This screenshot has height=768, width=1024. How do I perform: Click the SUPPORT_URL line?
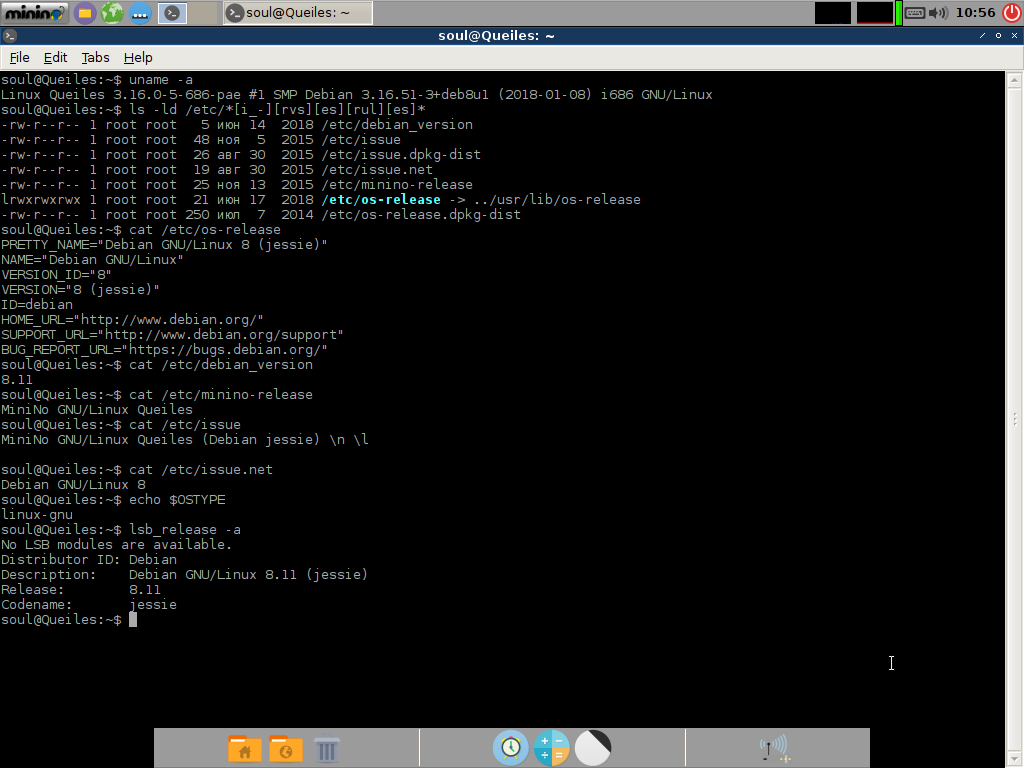(x=172, y=335)
